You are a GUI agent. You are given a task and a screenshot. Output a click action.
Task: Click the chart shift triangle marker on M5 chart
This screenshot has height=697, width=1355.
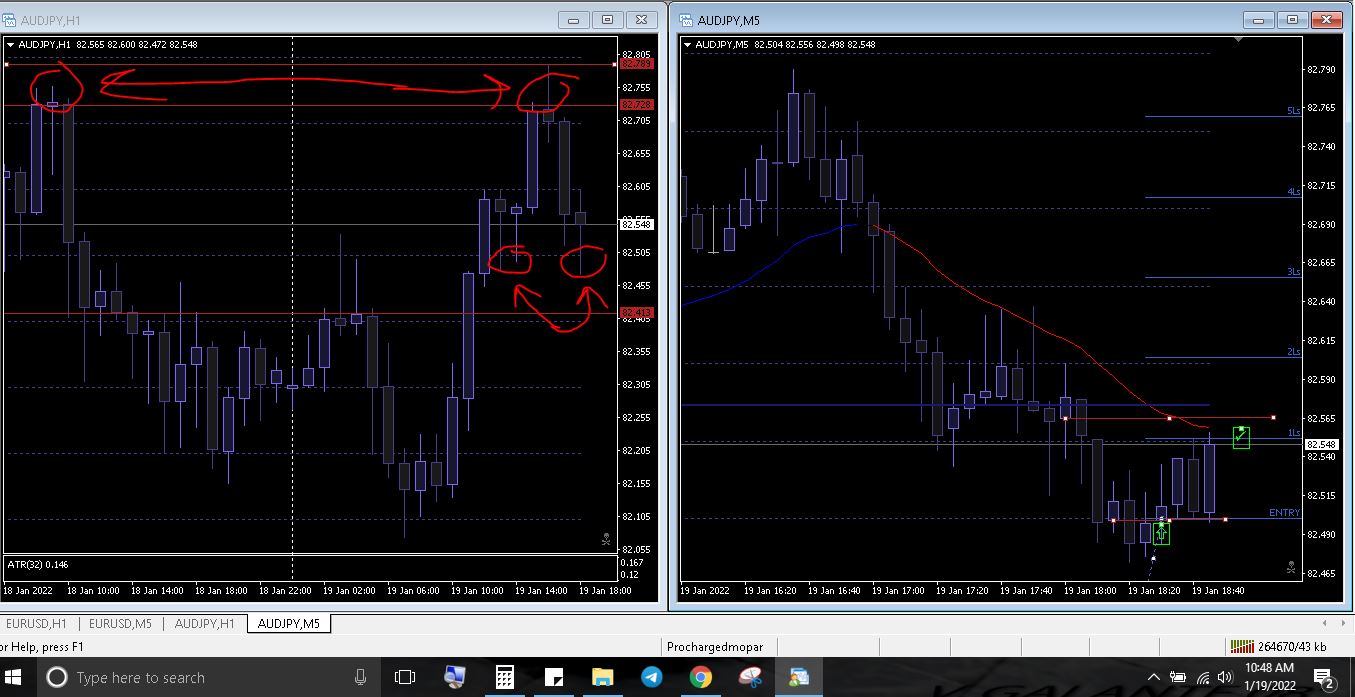[1239, 40]
